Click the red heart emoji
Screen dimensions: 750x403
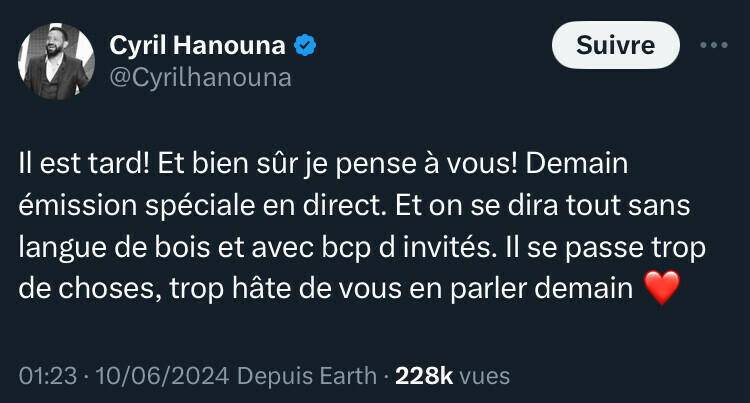pyautogui.click(x=662, y=288)
